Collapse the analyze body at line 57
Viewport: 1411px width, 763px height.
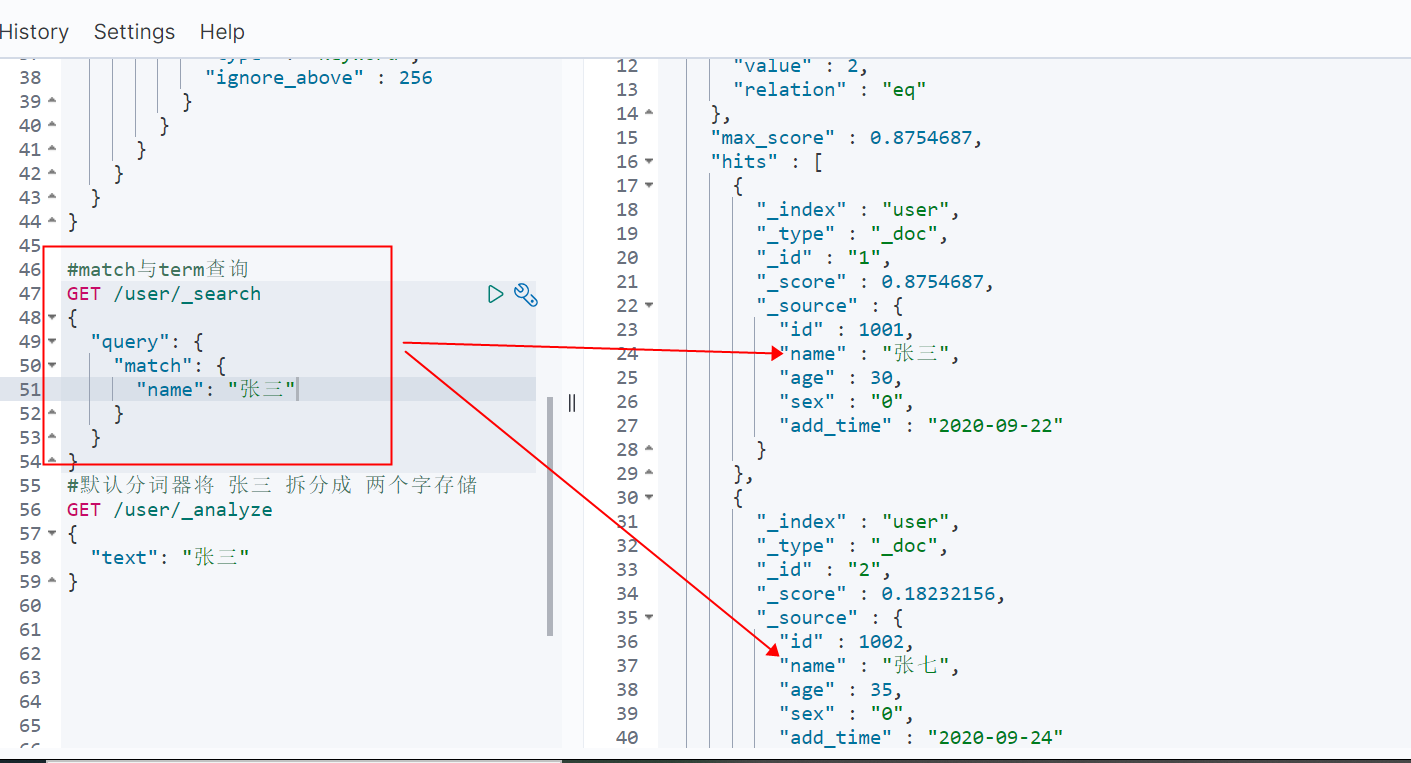[52, 534]
